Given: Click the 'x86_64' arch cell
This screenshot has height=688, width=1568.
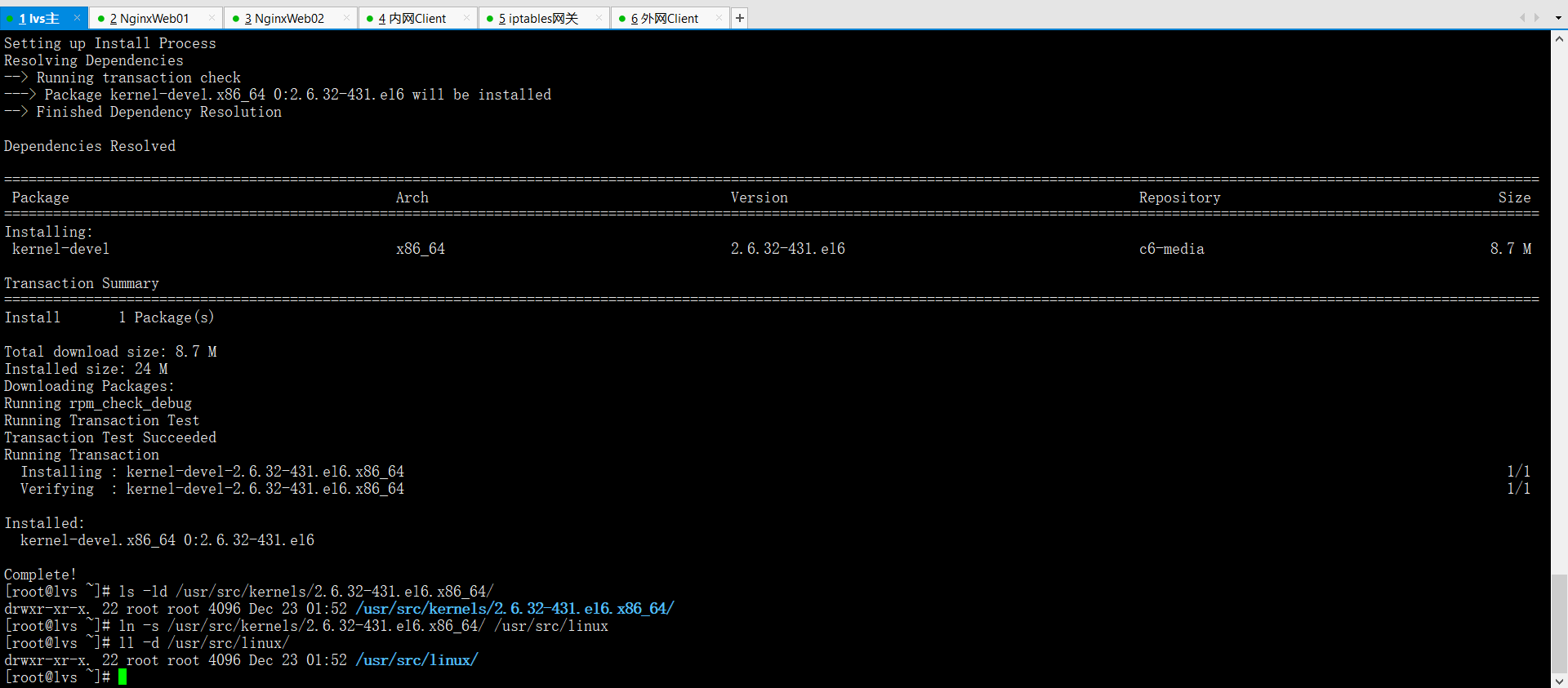Looking at the screenshot, I should 420,248.
